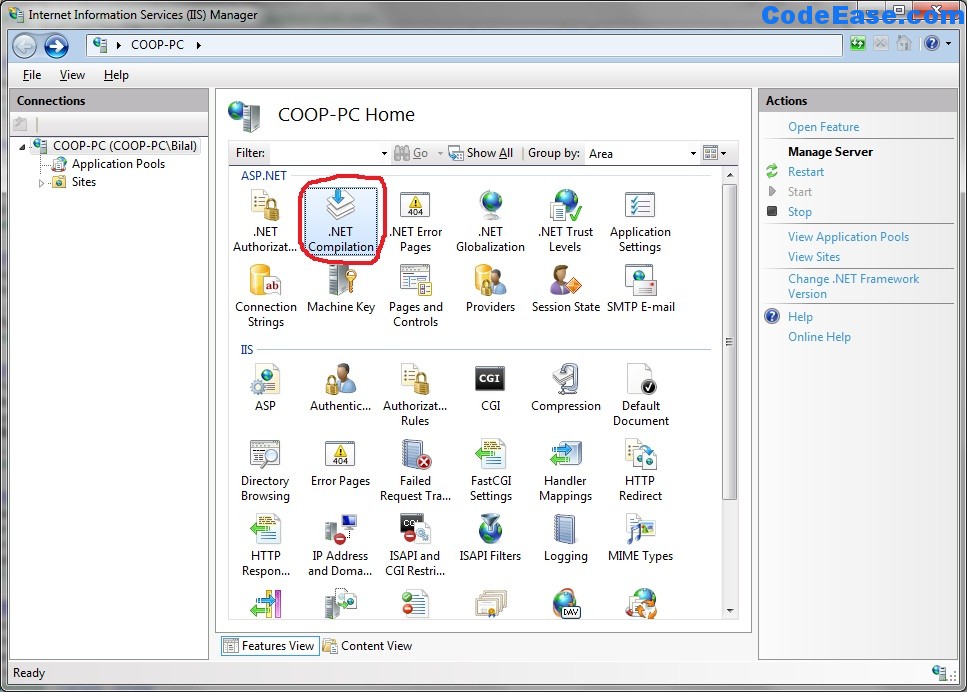Image resolution: width=967 pixels, height=692 pixels.
Task: Select Application Pools in Connections tree
Action: click(118, 164)
